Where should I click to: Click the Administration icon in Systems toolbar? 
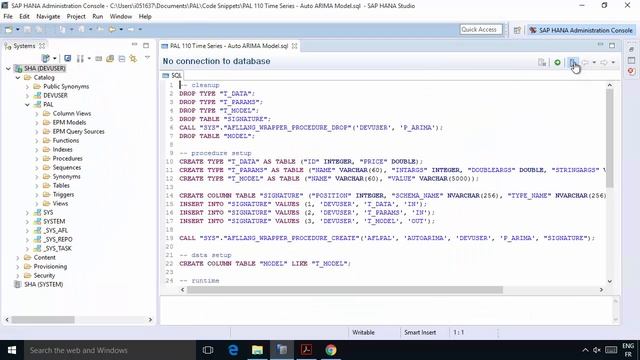(68, 59)
